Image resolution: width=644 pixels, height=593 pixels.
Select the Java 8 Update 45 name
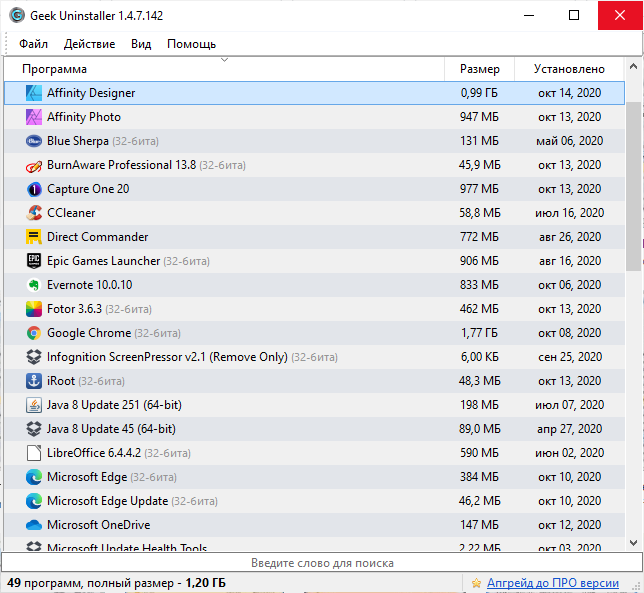pyautogui.click(x=111, y=429)
